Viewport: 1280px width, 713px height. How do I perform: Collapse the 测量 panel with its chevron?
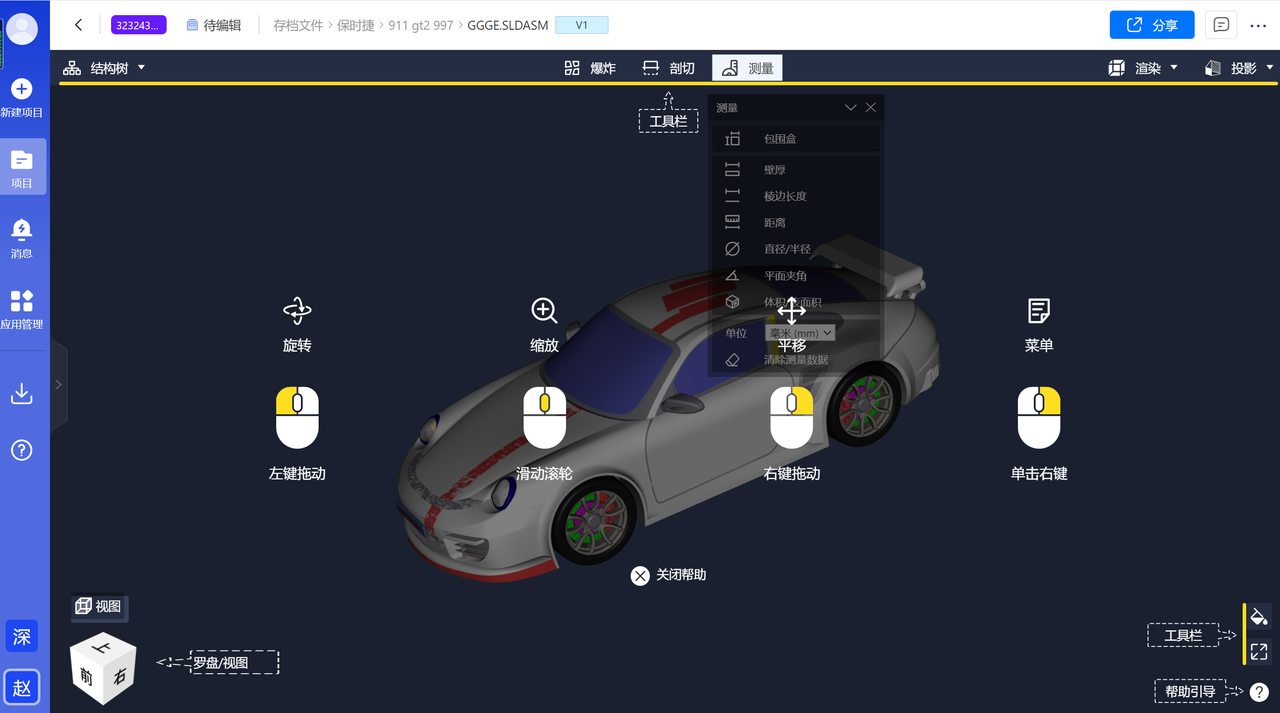pos(851,107)
